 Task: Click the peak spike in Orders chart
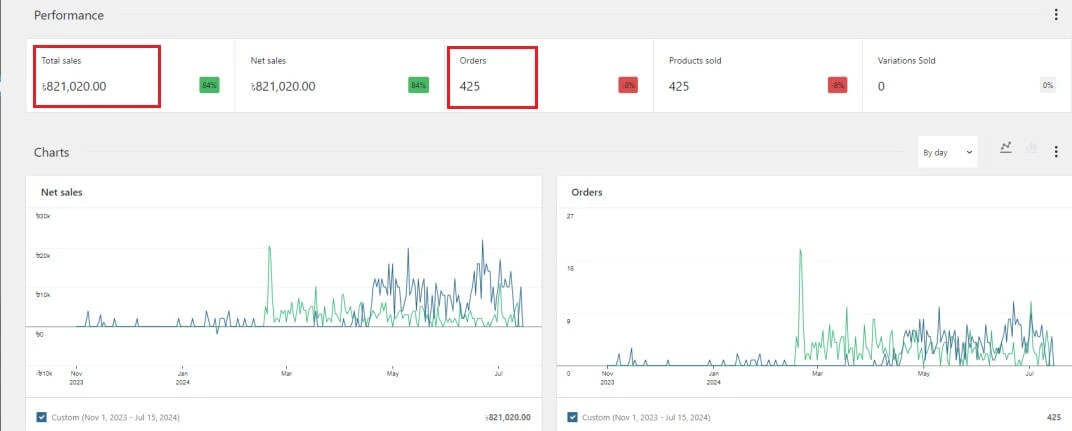coord(800,251)
